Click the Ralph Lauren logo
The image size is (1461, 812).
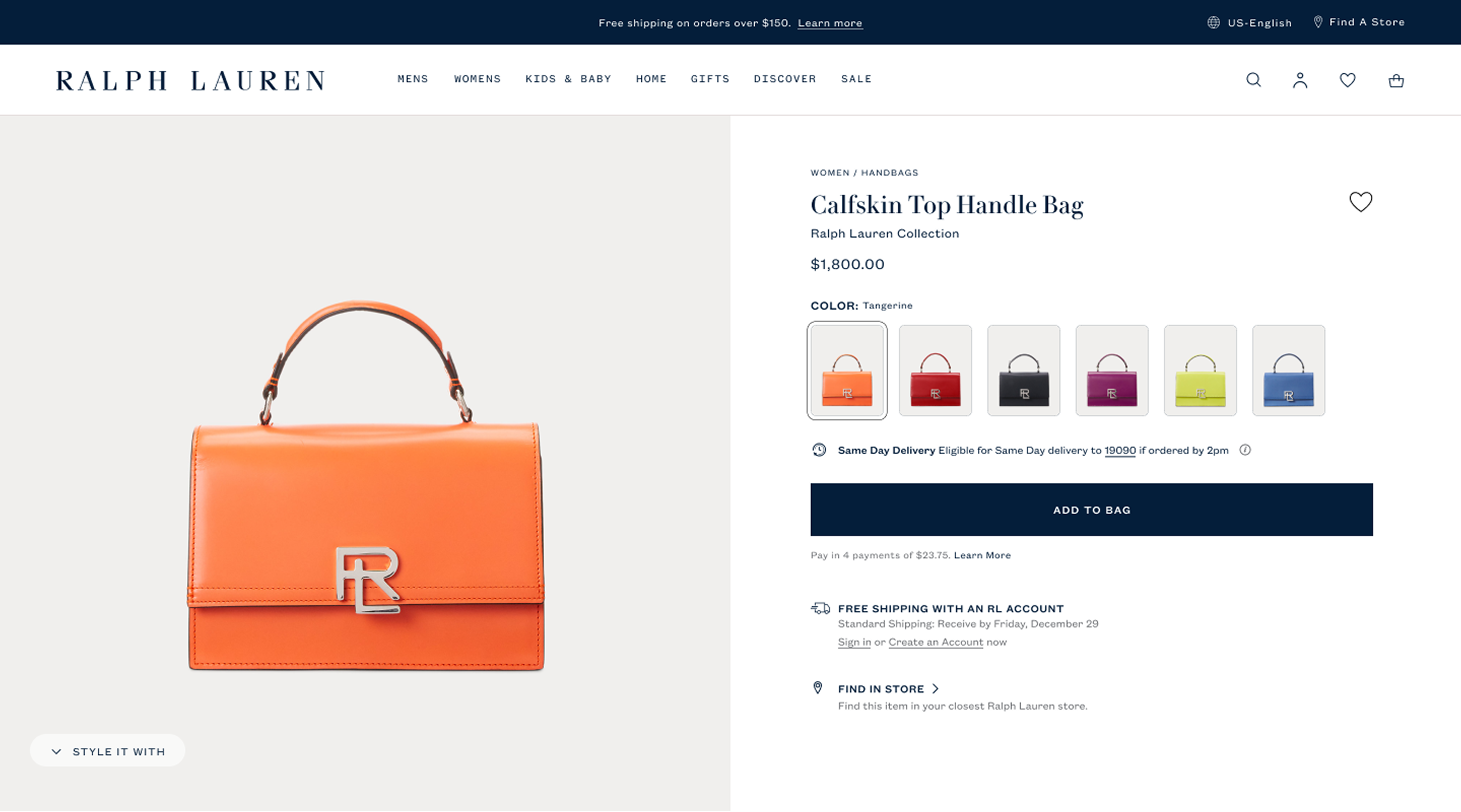[x=190, y=80]
